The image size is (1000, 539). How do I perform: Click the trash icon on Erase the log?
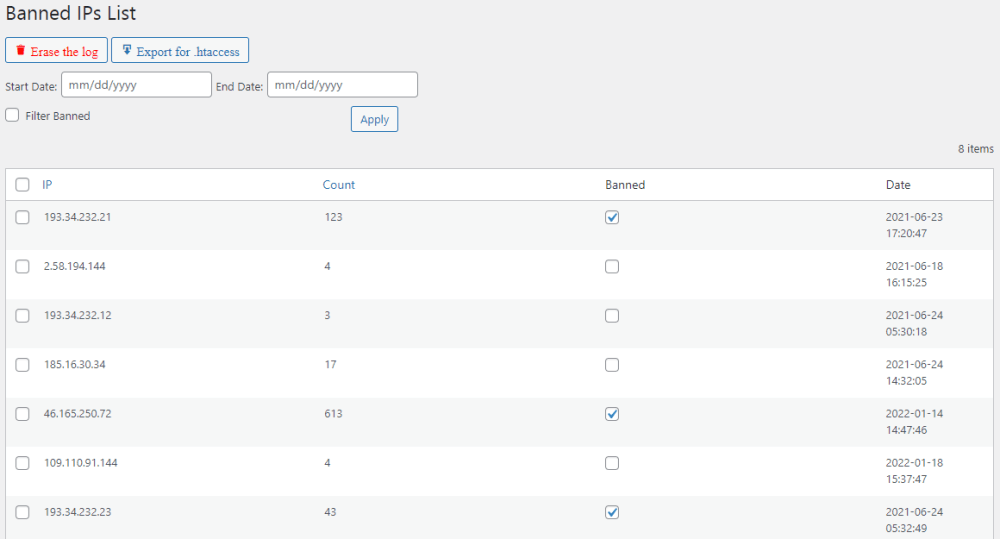click(20, 50)
